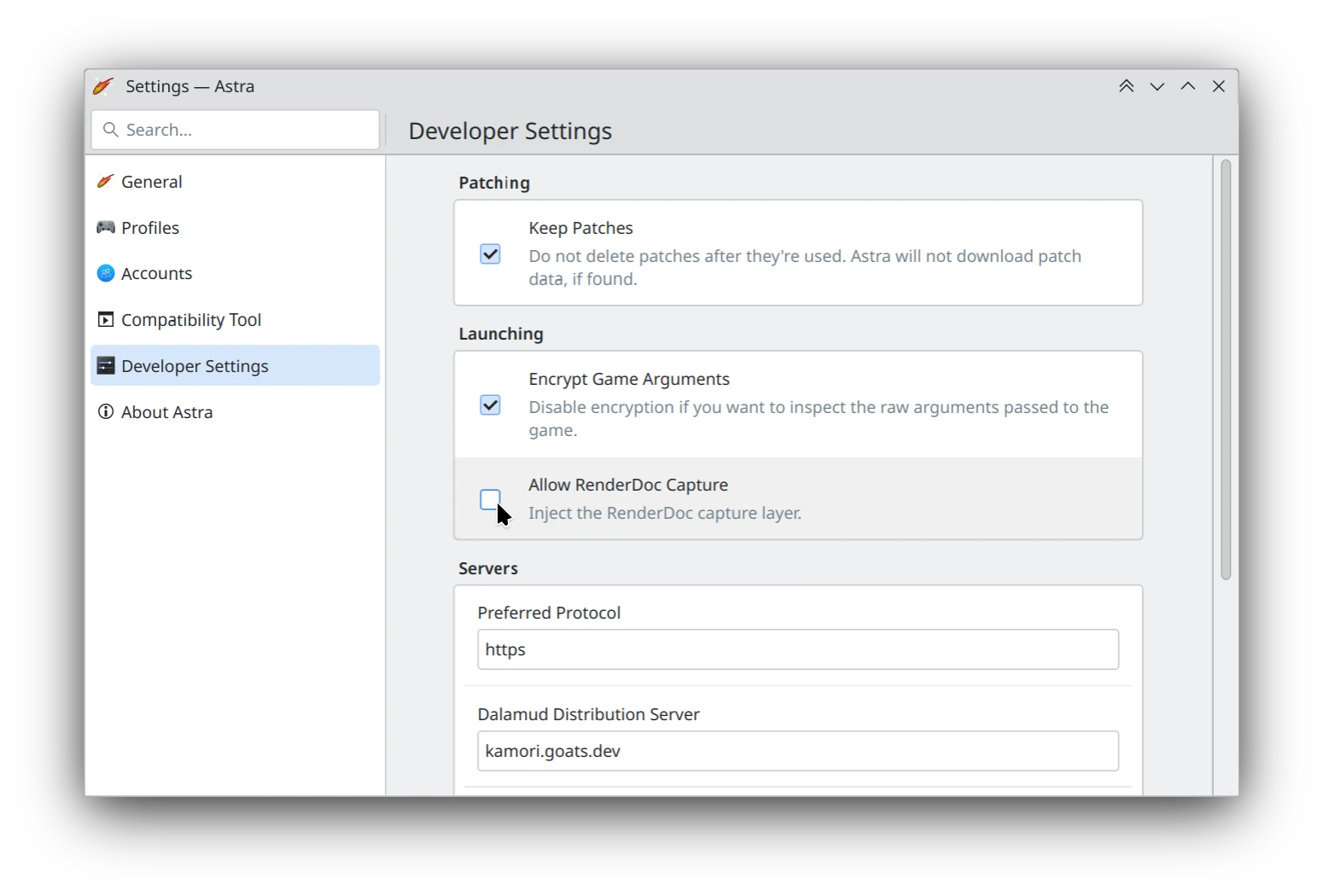Click the Accounts avatar icon
This screenshot has height=896, width=1323.
(106, 273)
